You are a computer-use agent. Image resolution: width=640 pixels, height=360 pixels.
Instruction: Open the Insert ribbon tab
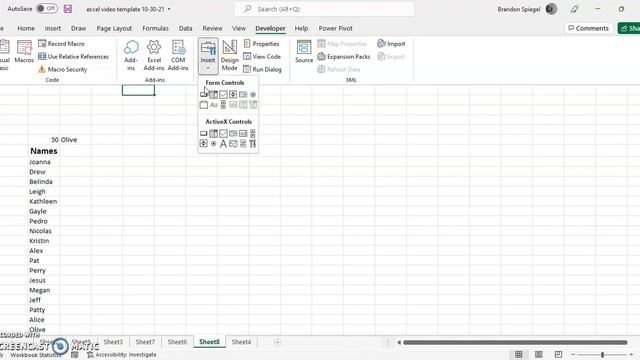tap(53, 28)
